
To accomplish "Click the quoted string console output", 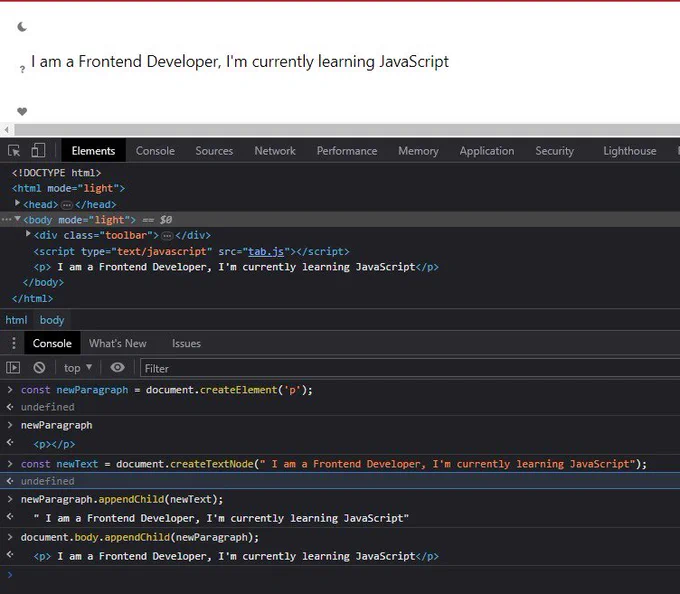I will click(221, 519).
